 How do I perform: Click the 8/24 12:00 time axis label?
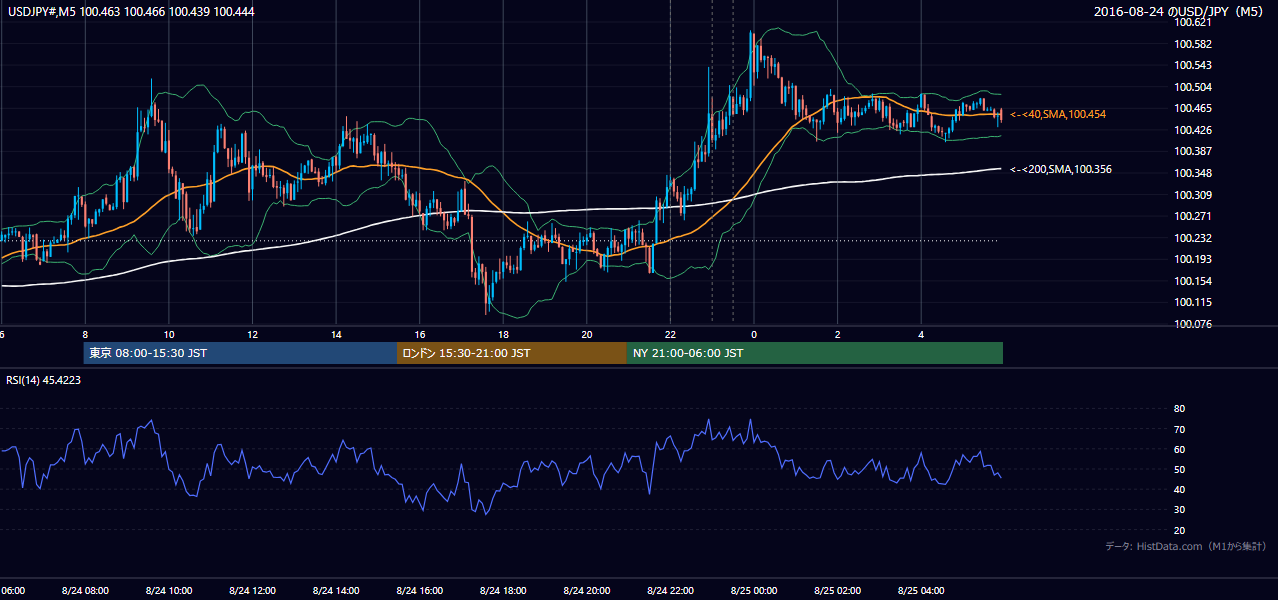pos(252,590)
